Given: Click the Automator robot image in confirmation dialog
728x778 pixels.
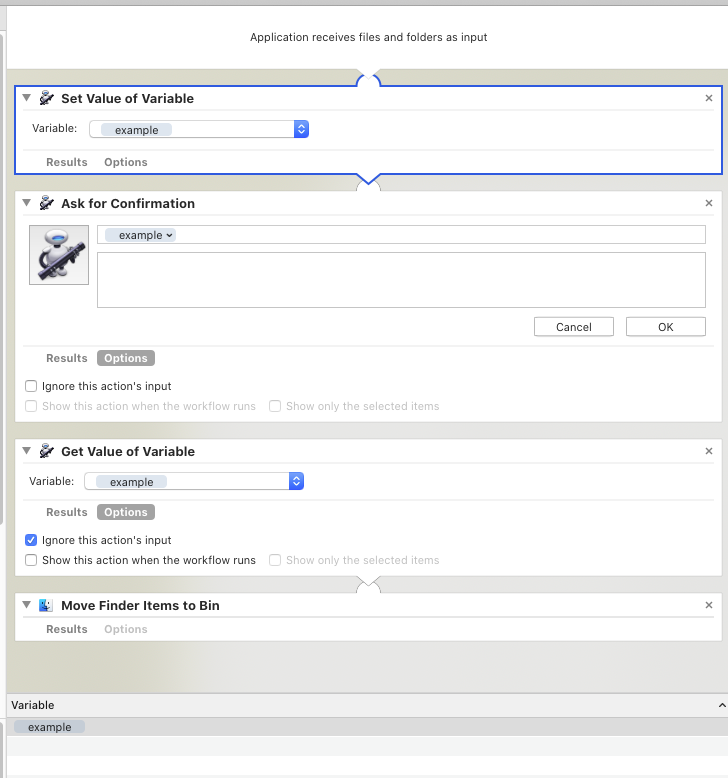Looking at the screenshot, I should [x=59, y=255].
